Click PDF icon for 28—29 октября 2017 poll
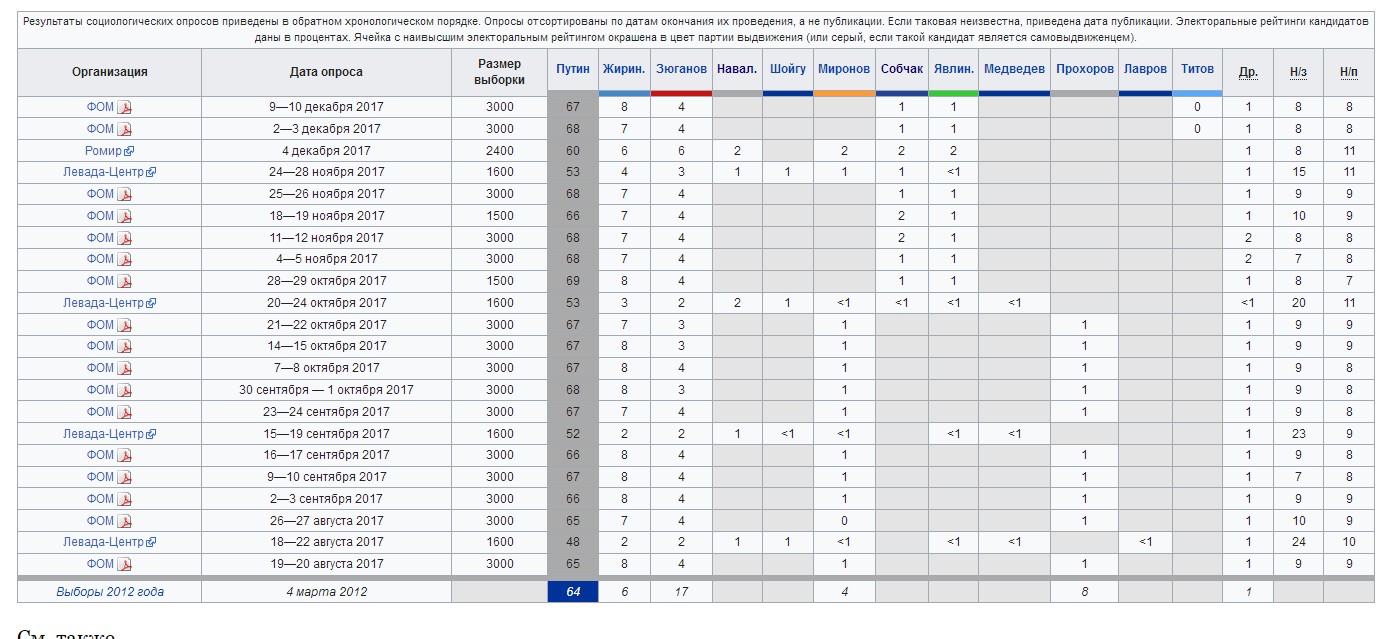1394x639 pixels. [x=125, y=281]
